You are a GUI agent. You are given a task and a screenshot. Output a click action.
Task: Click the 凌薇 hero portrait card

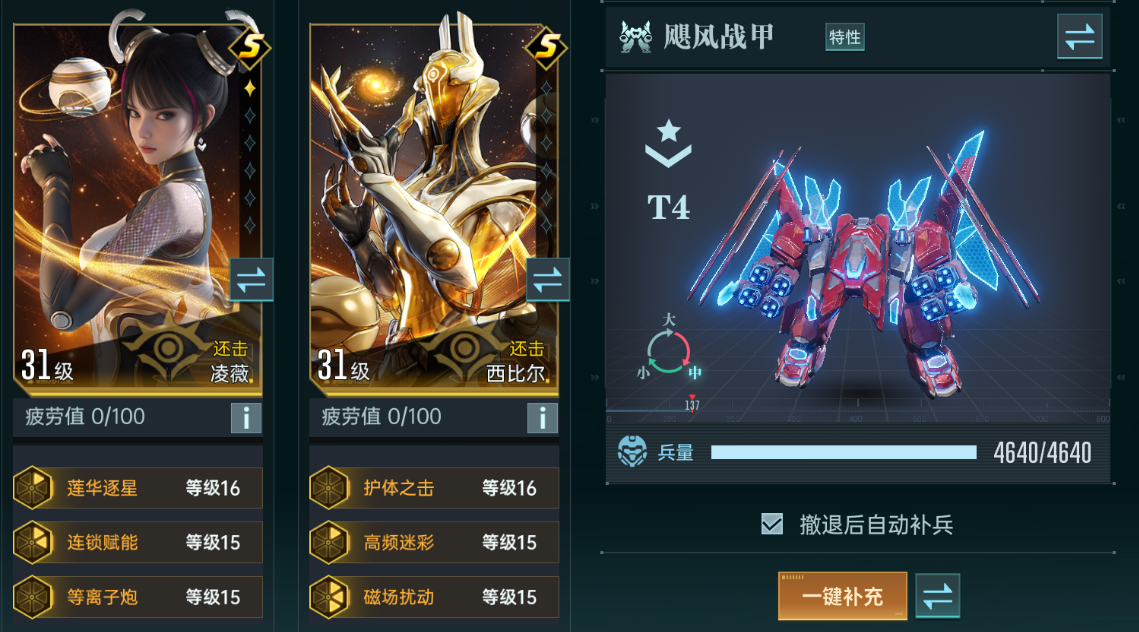[138, 206]
